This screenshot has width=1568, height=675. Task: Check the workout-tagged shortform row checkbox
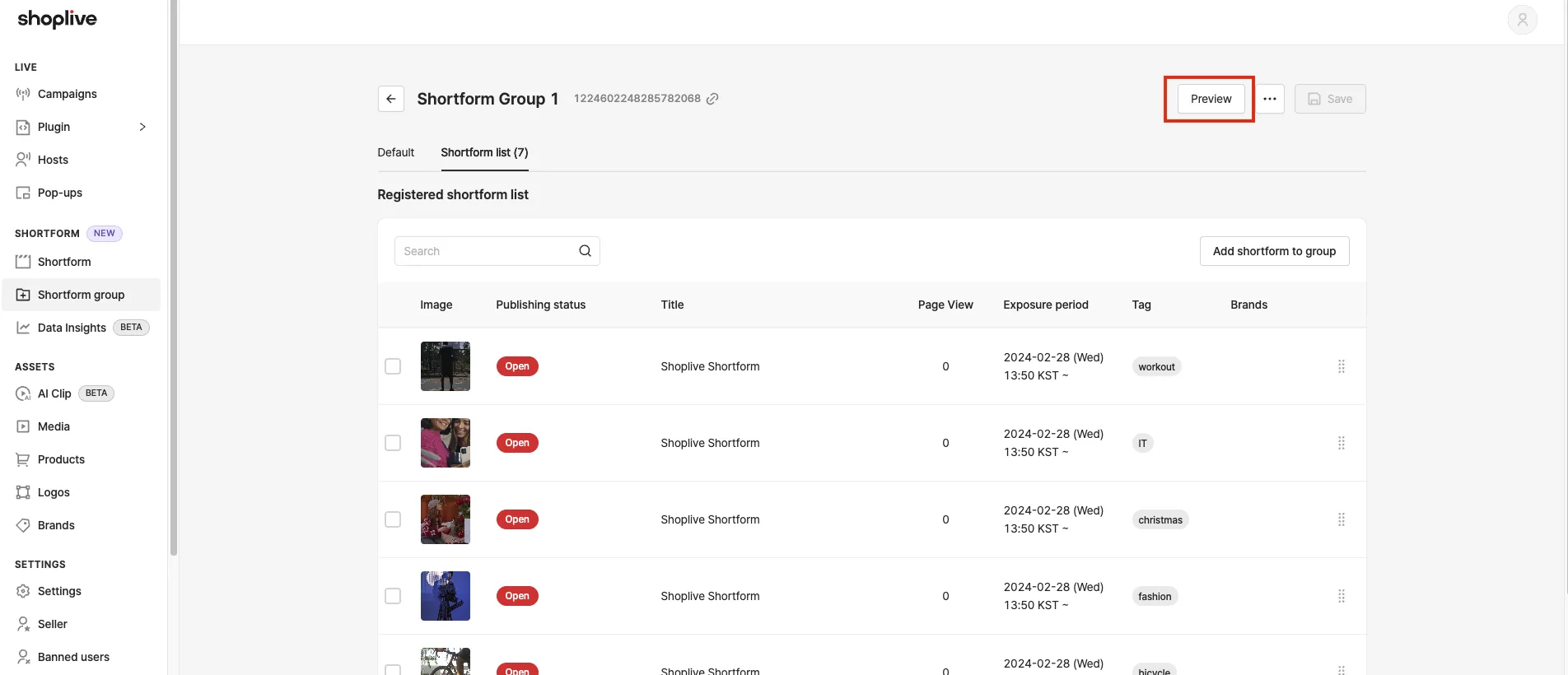[x=393, y=366]
